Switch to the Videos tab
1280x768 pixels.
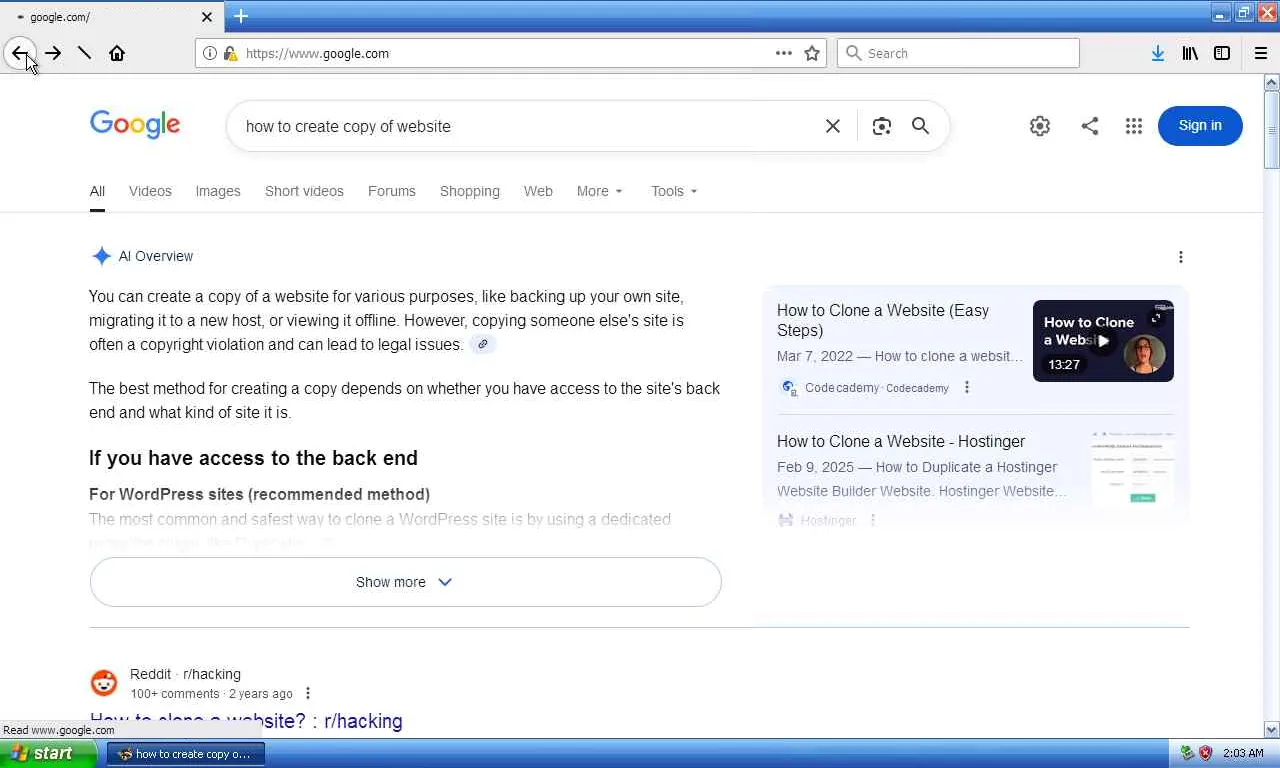tap(150, 191)
